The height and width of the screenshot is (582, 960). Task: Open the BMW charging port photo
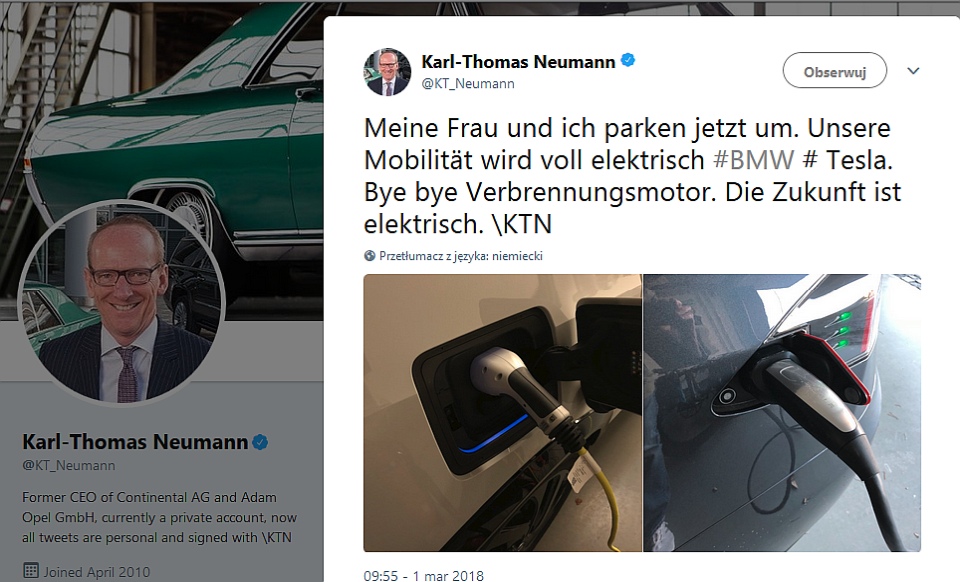[502, 413]
